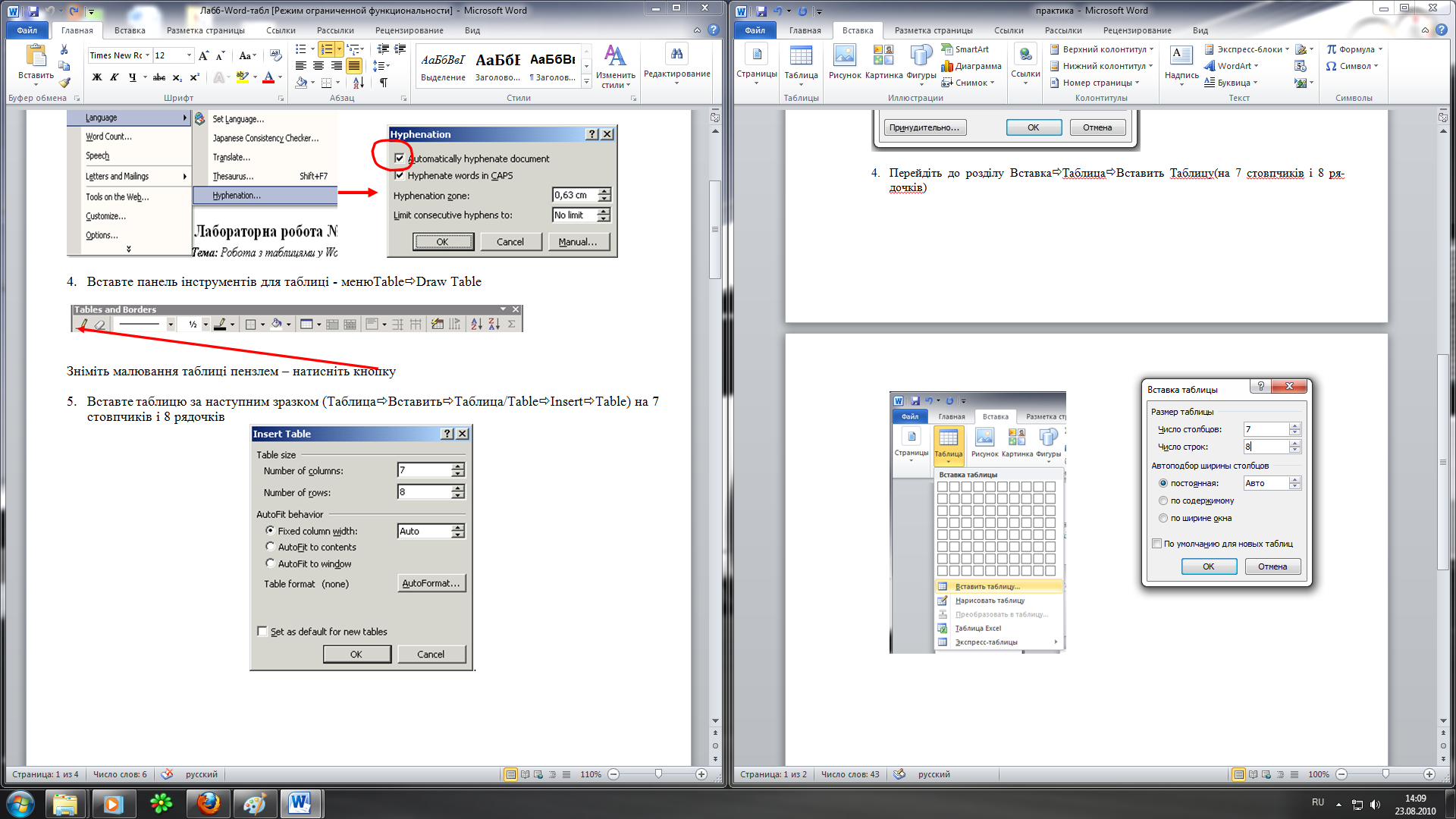This screenshot has width=1456, height=819.
Task: Switch to Разметка страницы tab in Лаб6 window
Action: point(206,30)
